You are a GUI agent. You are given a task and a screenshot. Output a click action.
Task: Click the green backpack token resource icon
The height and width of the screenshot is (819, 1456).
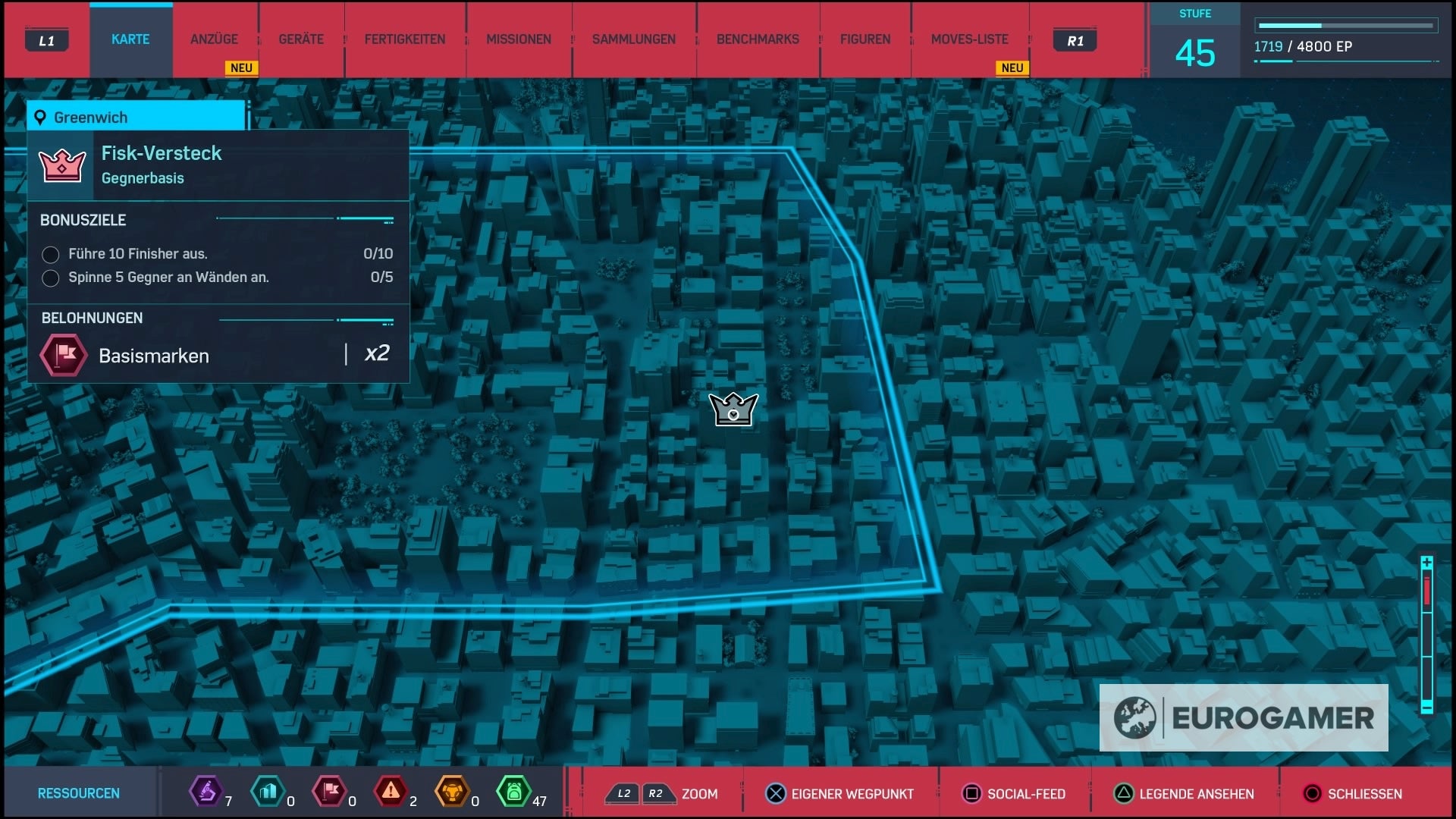point(513,792)
